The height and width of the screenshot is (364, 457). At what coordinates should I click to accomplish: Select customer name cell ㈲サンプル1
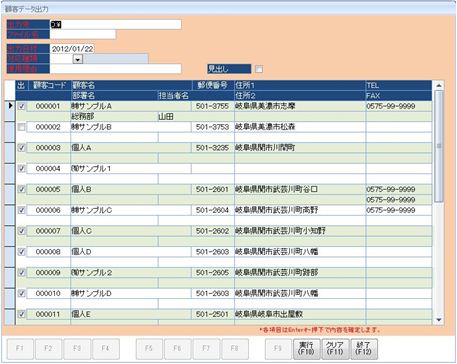[131, 169]
